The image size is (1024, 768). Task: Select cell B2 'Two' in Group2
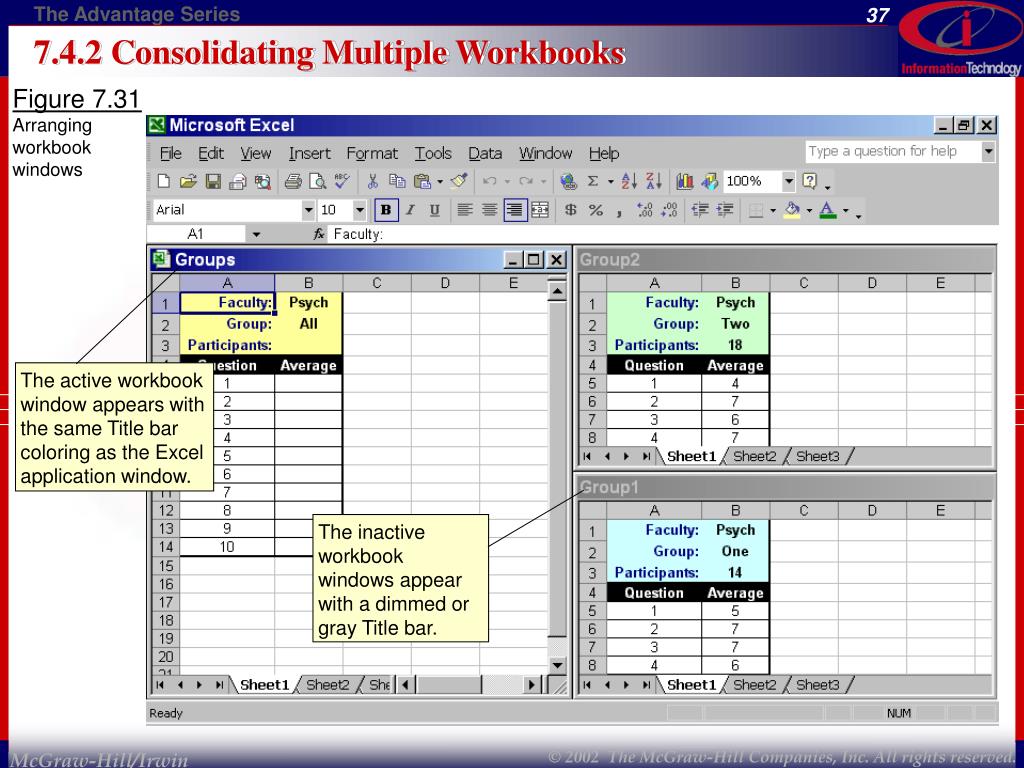tap(735, 323)
